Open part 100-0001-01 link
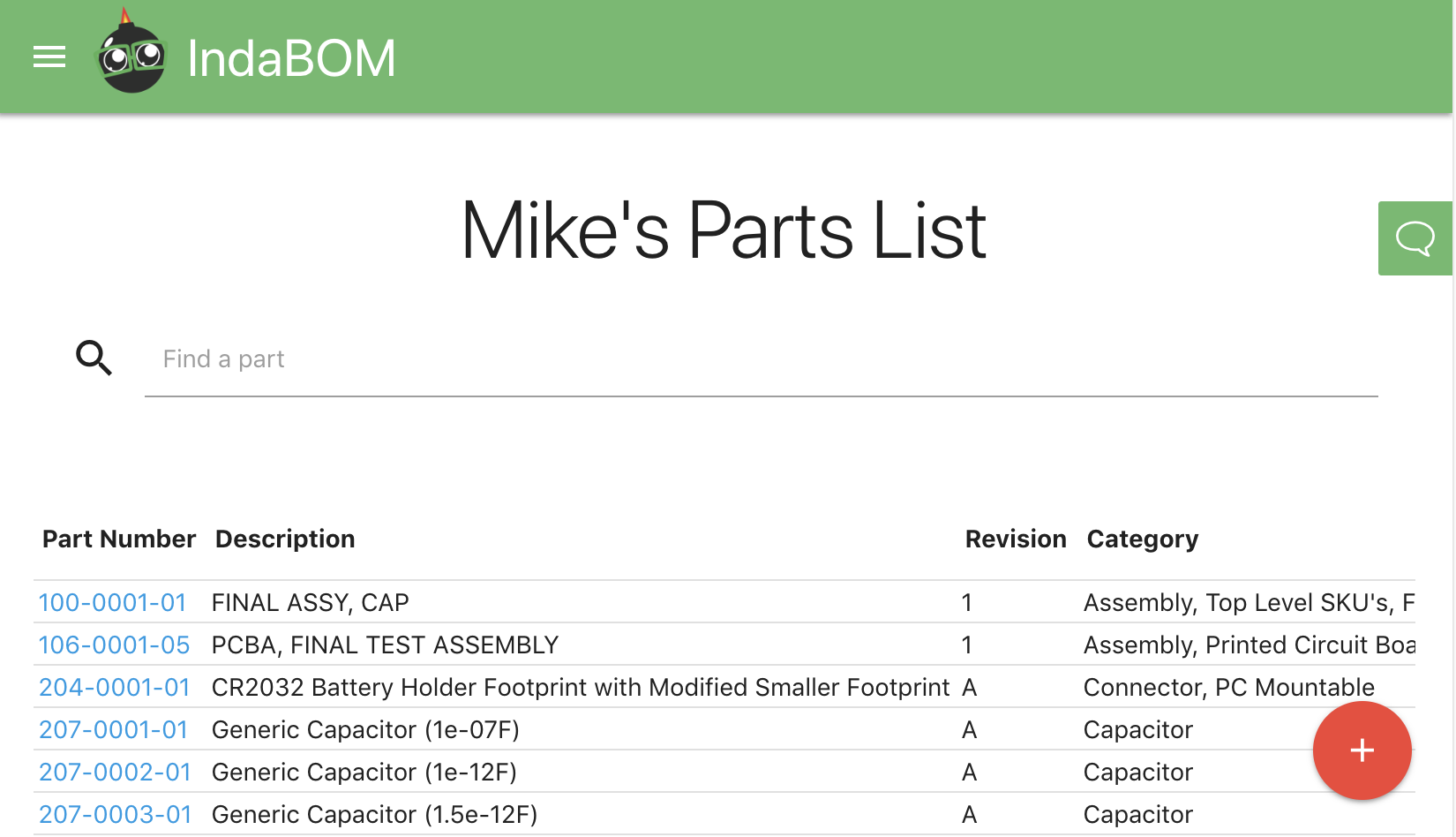Viewport: 1456px width, 837px height. tap(113, 602)
